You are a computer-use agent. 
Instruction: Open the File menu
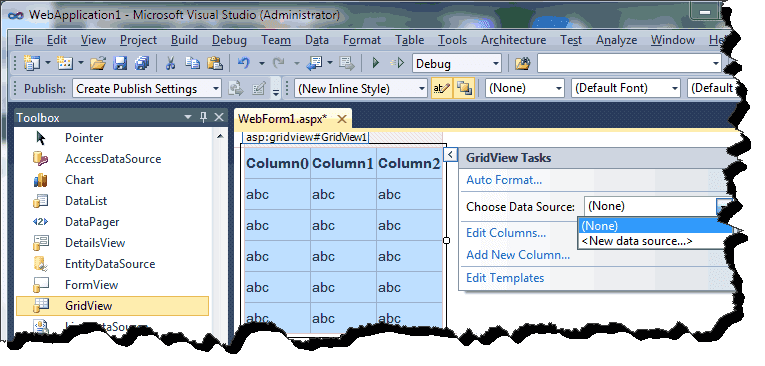(24, 40)
